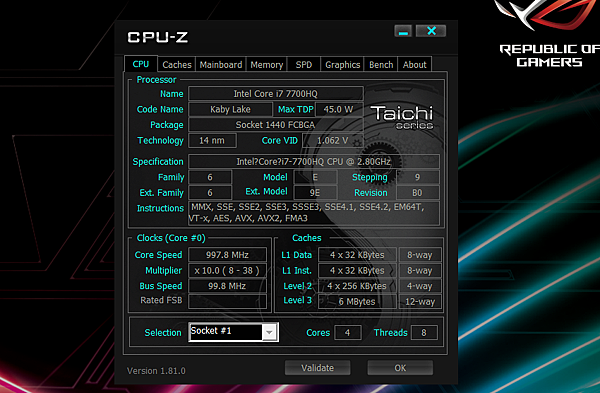The image size is (600, 393).
Task: Minimize the CPU-Z window
Action: tap(403, 31)
